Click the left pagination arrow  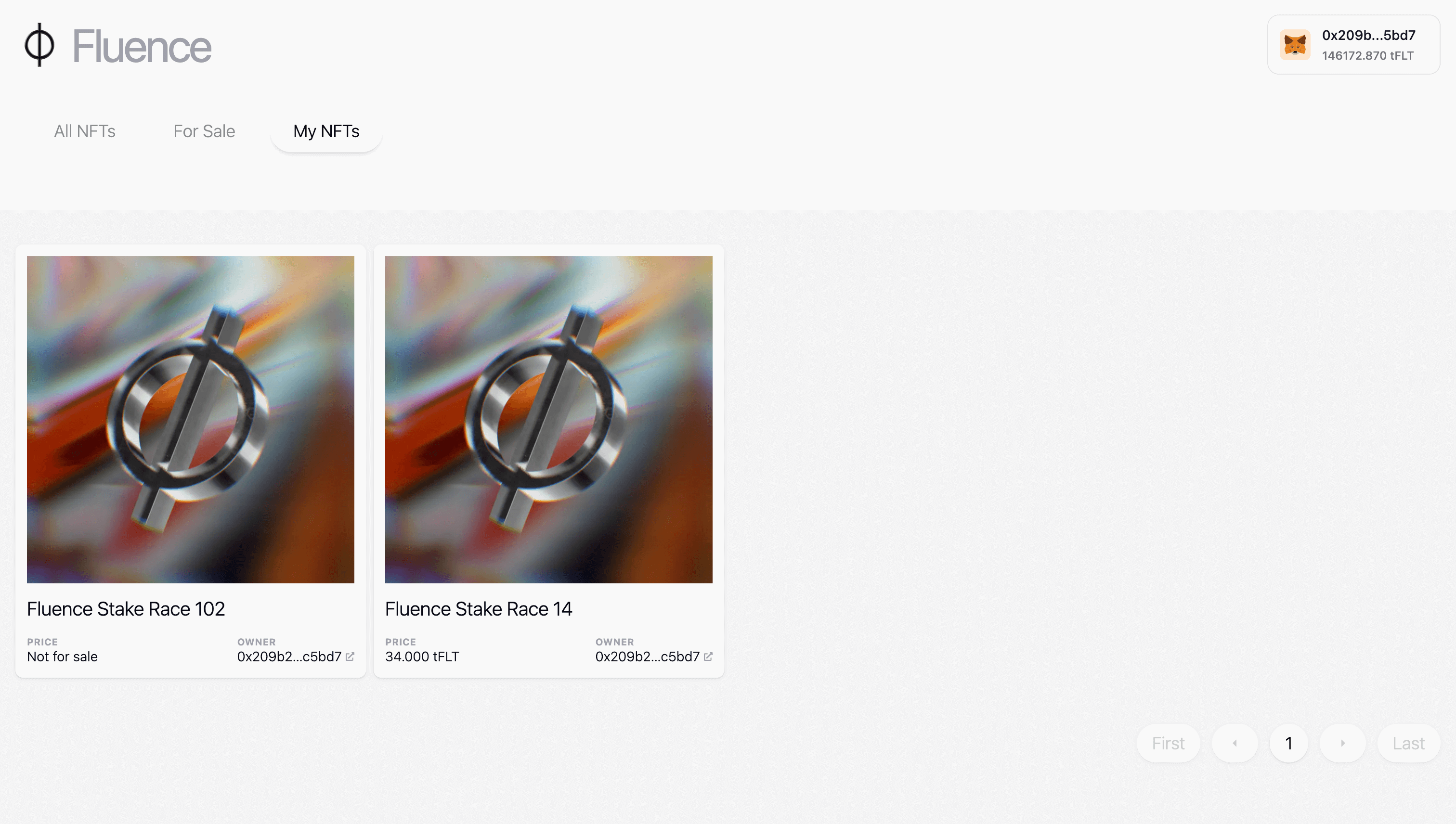pyautogui.click(x=1235, y=743)
